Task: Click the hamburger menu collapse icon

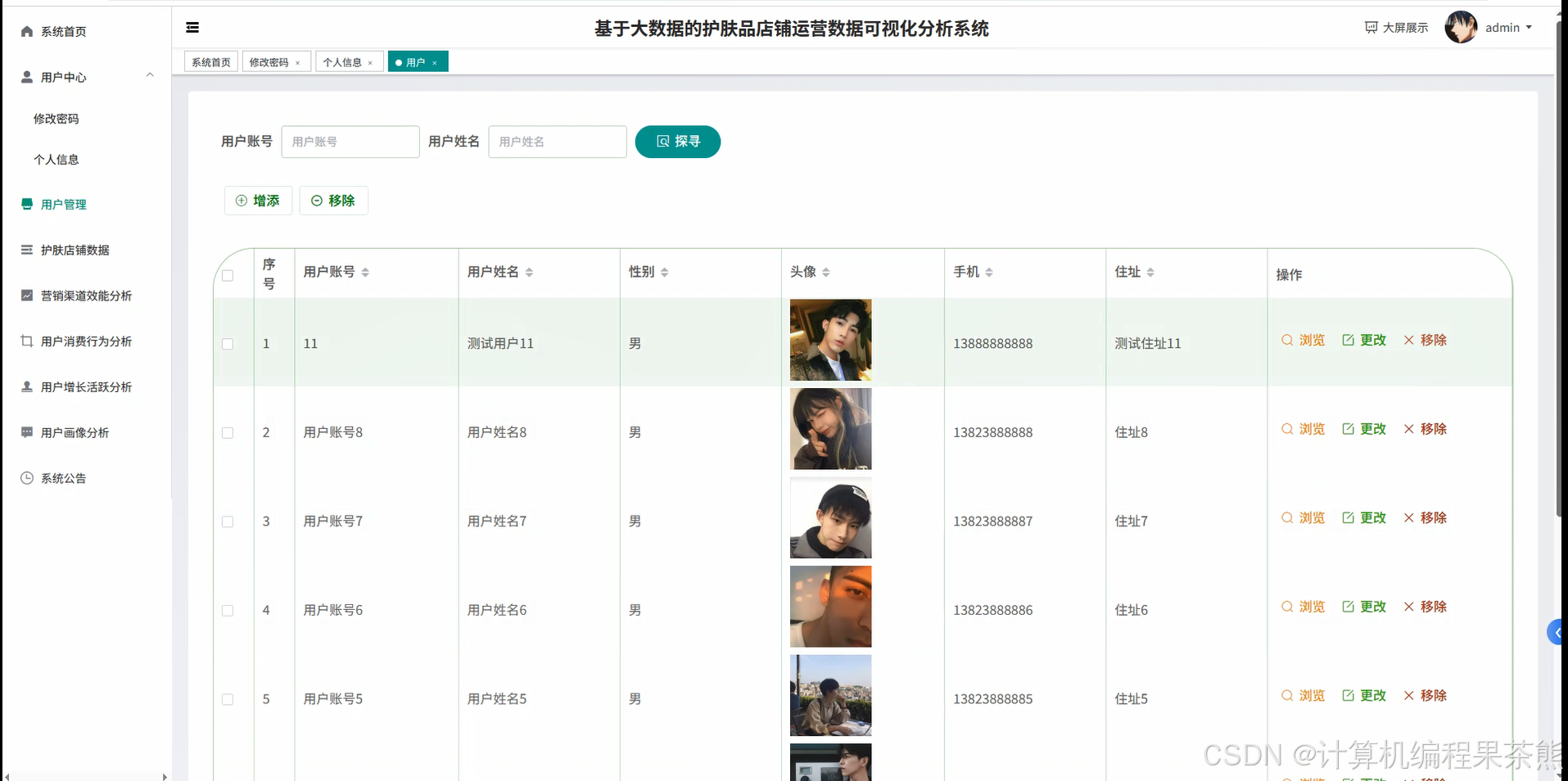Action: (192, 28)
